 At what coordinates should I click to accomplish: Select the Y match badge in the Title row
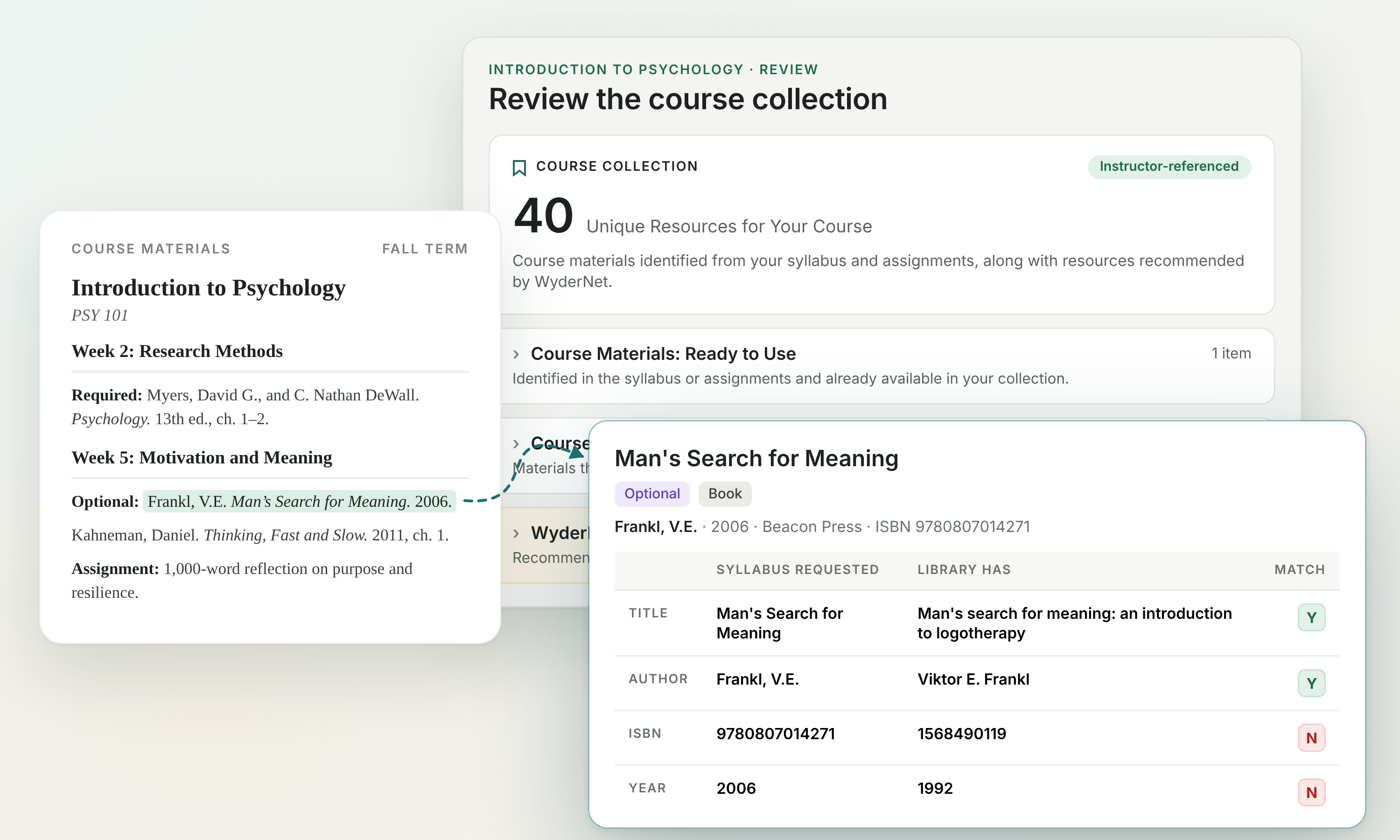[1311, 617]
